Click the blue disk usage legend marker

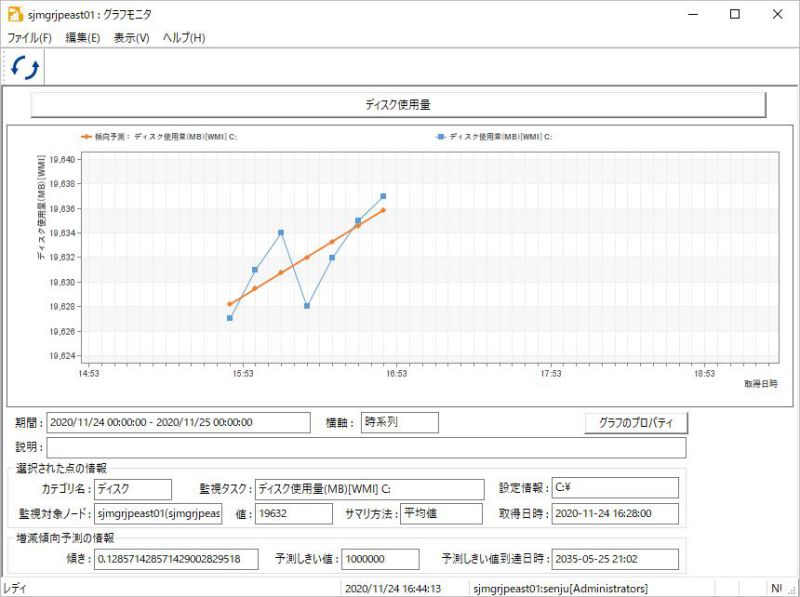pyautogui.click(x=441, y=137)
